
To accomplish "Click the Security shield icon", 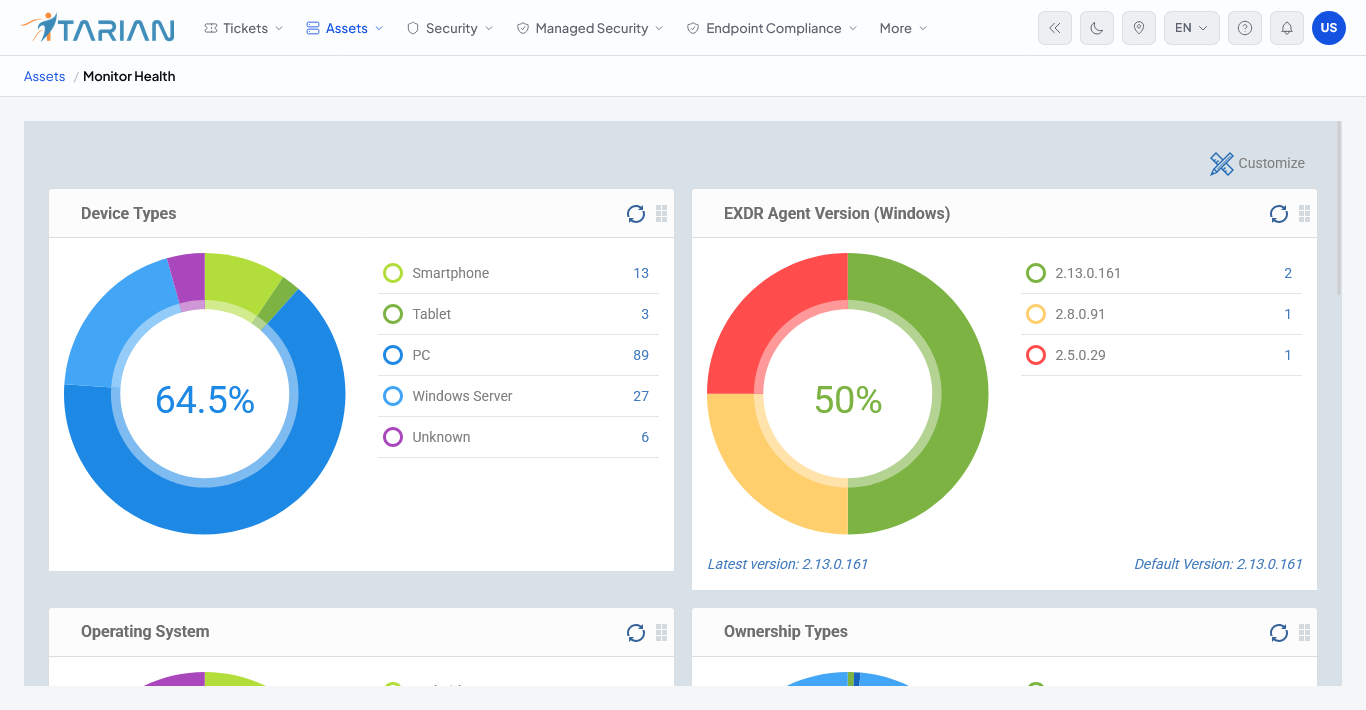I will point(413,28).
